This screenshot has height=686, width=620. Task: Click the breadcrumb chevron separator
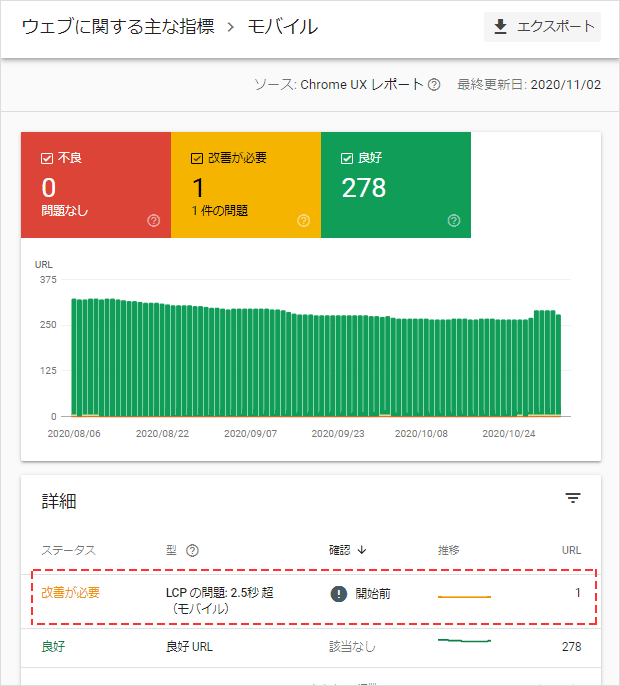[231, 27]
